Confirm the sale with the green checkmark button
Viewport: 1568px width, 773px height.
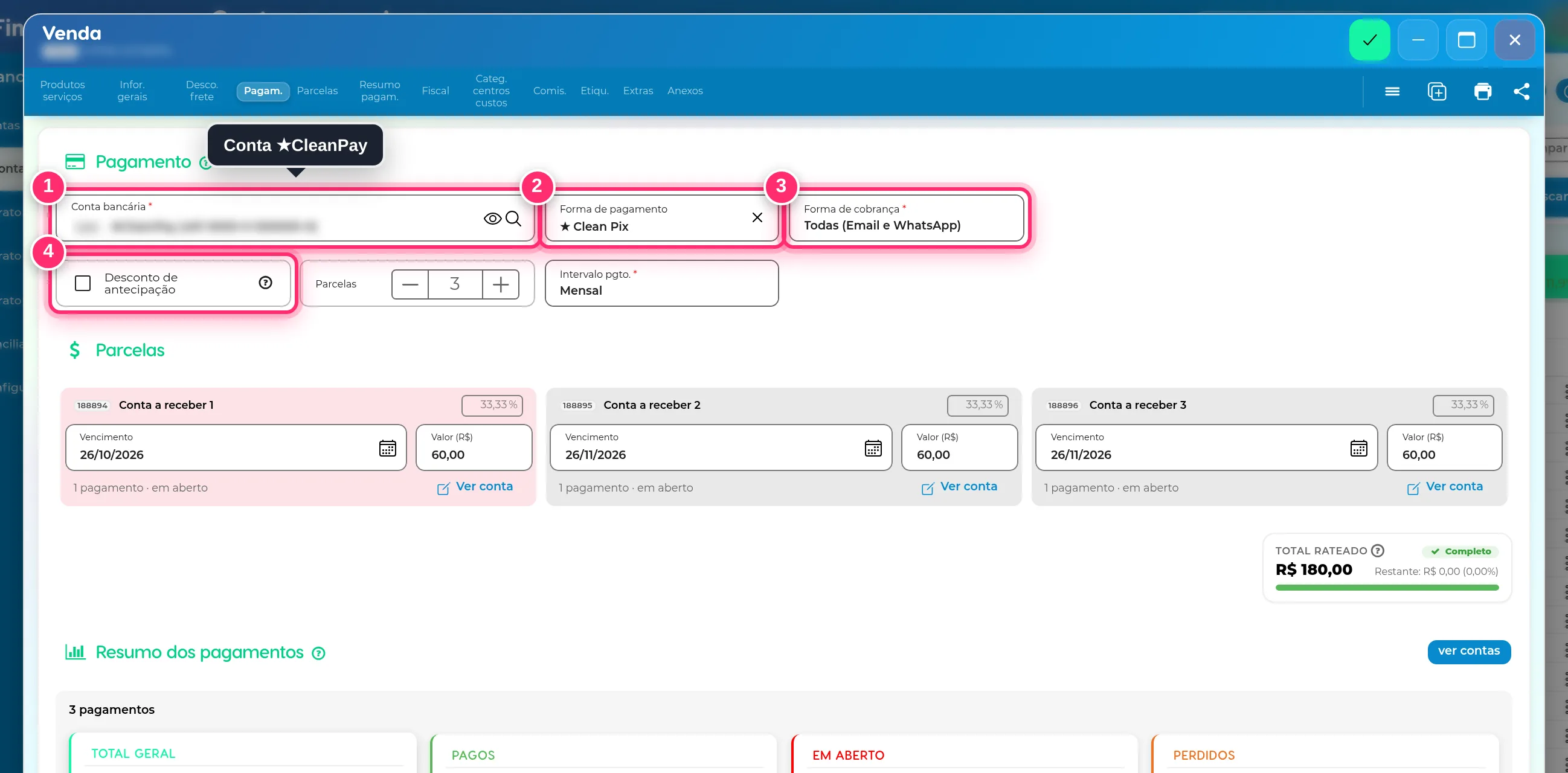(1369, 40)
